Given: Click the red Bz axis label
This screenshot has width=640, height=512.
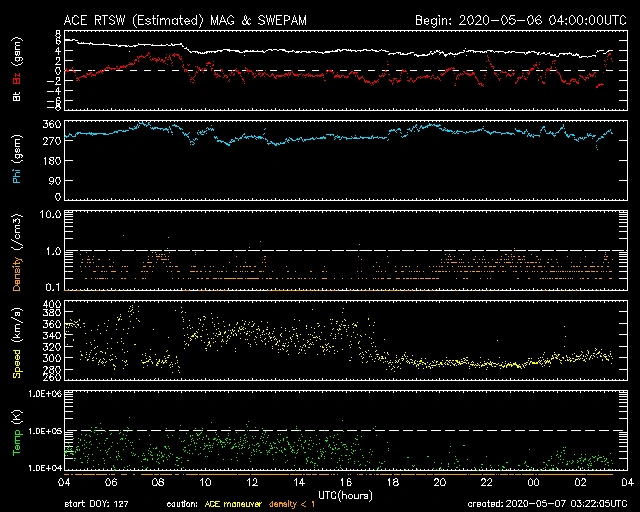Looking at the screenshot, I should coord(17,77).
